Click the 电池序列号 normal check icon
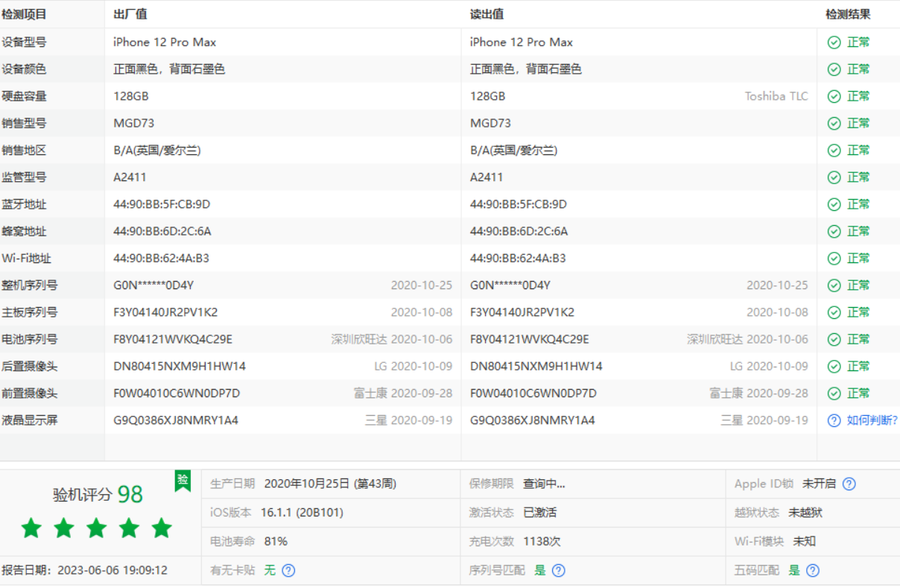 (x=834, y=339)
